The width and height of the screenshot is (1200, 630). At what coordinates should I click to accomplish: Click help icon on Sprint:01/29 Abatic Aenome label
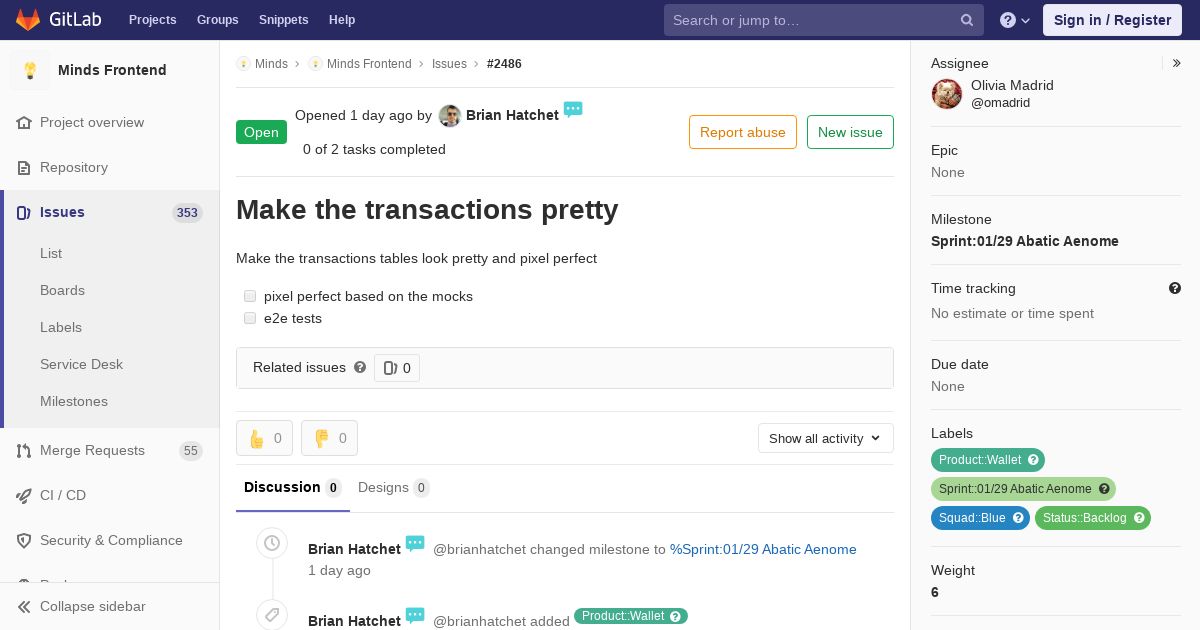tap(1104, 489)
